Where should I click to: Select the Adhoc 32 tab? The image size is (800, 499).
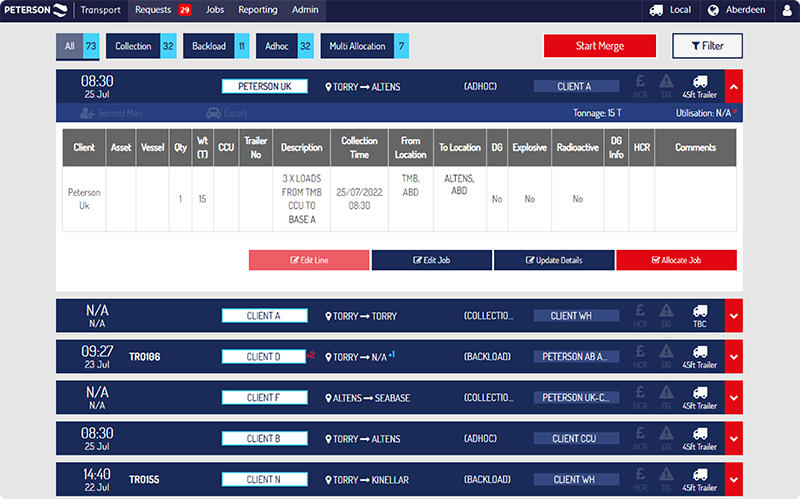pyautogui.click(x=285, y=46)
